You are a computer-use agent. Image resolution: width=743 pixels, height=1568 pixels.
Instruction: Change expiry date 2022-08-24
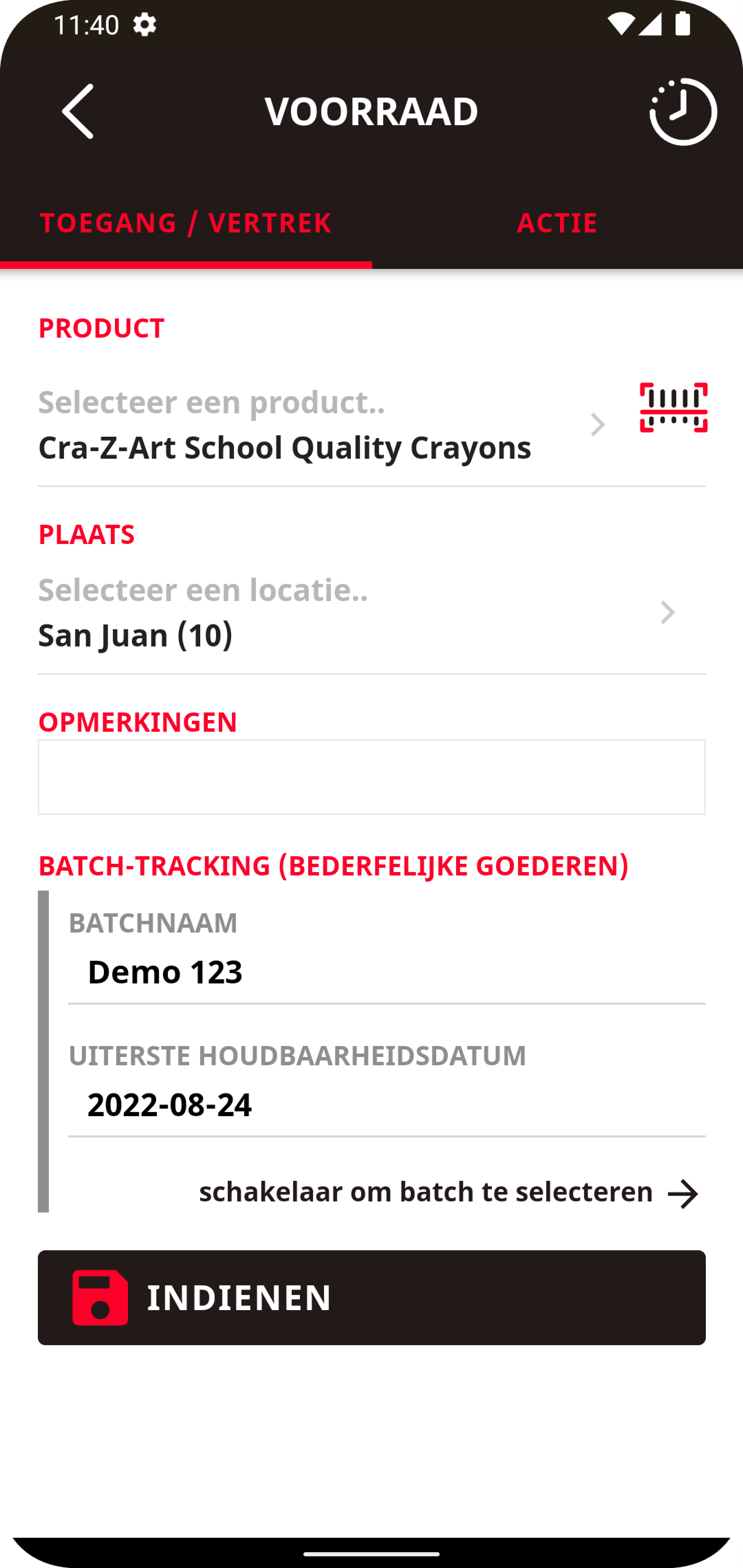click(386, 1104)
